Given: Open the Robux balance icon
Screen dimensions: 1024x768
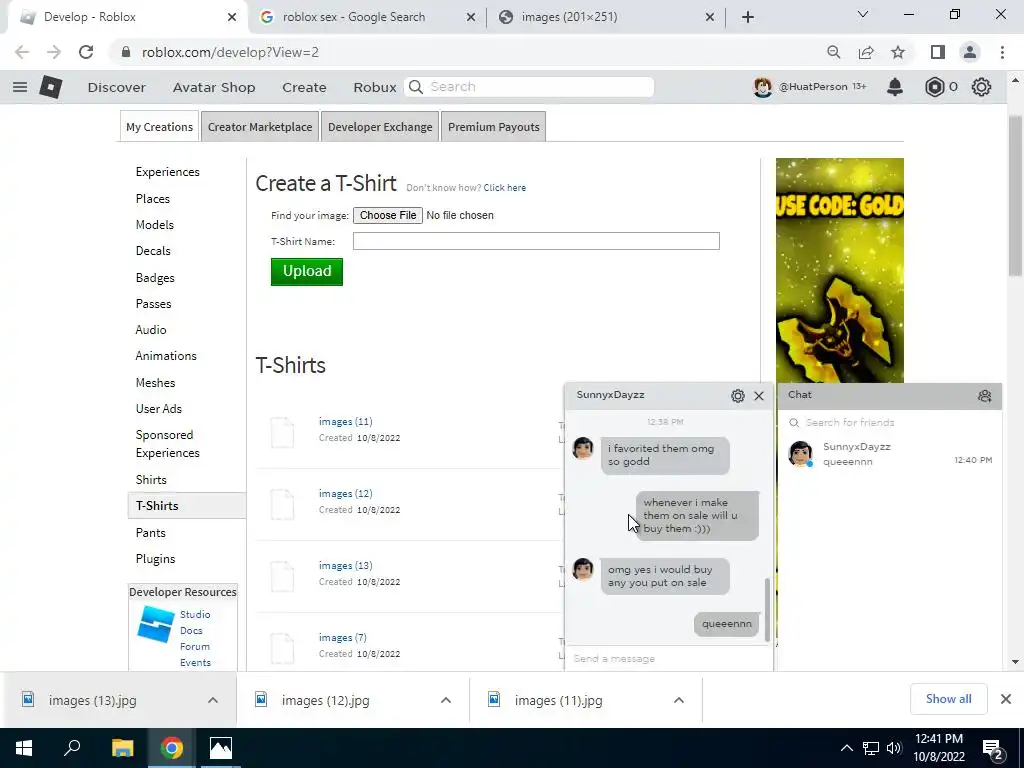Looking at the screenshot, I should (935, 87).
